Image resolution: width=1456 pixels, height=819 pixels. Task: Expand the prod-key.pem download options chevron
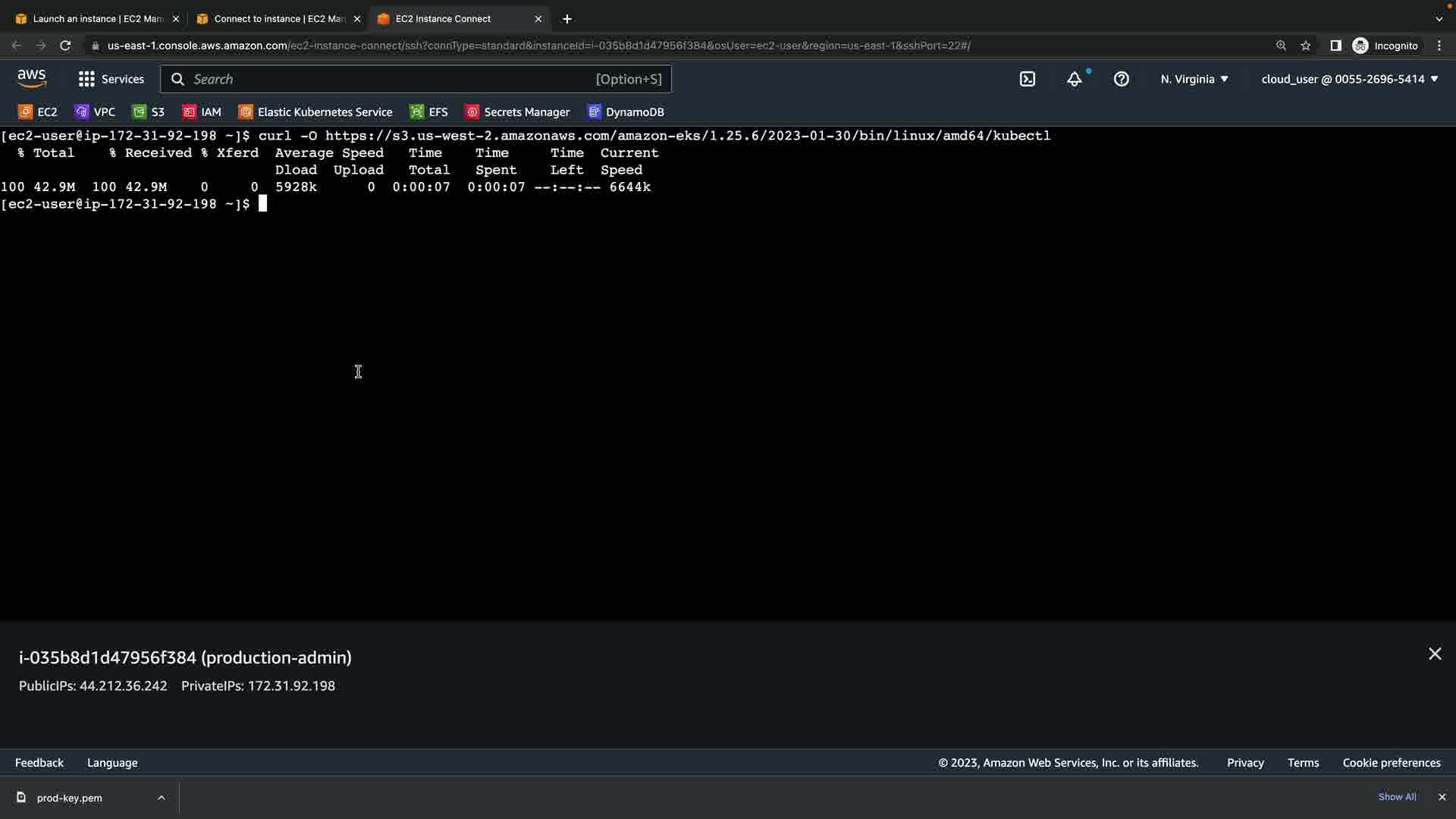(x=162, y=798)
